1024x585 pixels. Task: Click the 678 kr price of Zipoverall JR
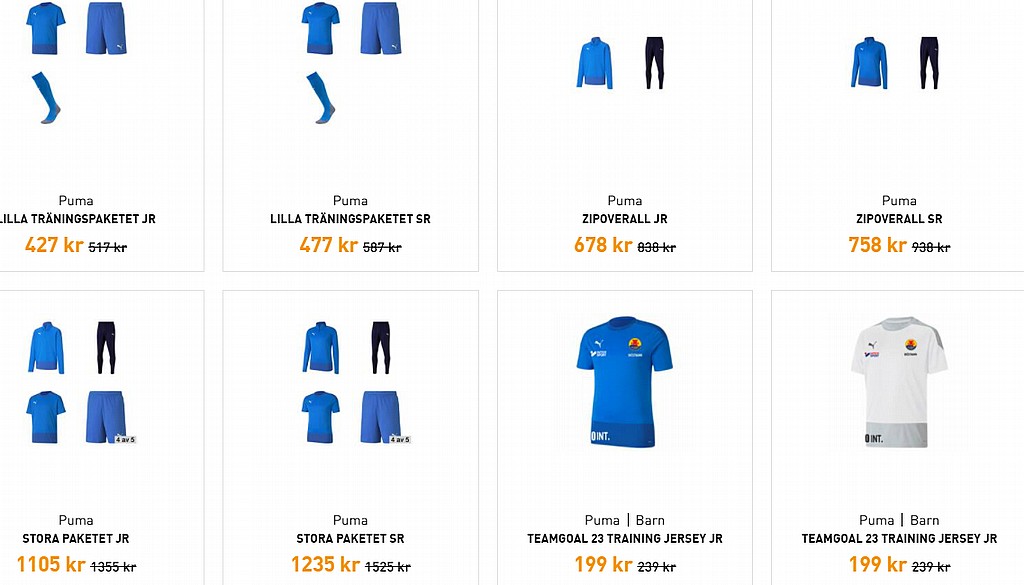[603, 245]
